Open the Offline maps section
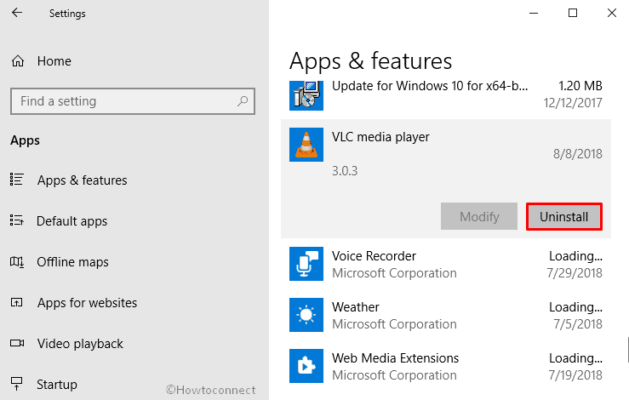Viewport: 629px width, 400px height. pyautogui.click(x=73, y=262)
